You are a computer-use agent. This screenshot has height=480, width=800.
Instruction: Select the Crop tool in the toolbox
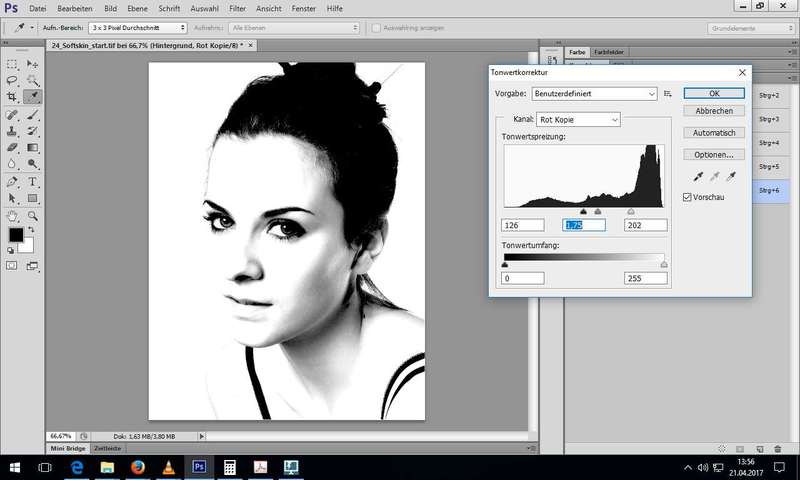(12, 97)
